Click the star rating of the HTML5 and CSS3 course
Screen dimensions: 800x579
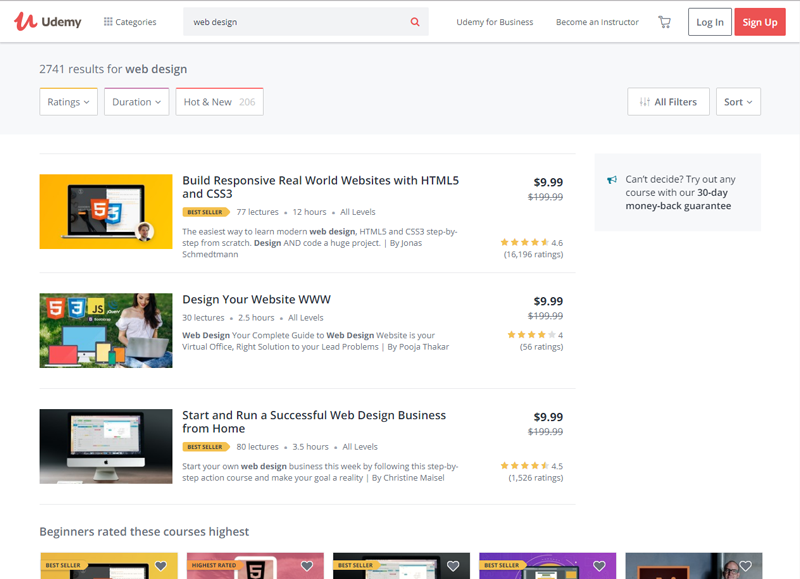tap(524, 242)
